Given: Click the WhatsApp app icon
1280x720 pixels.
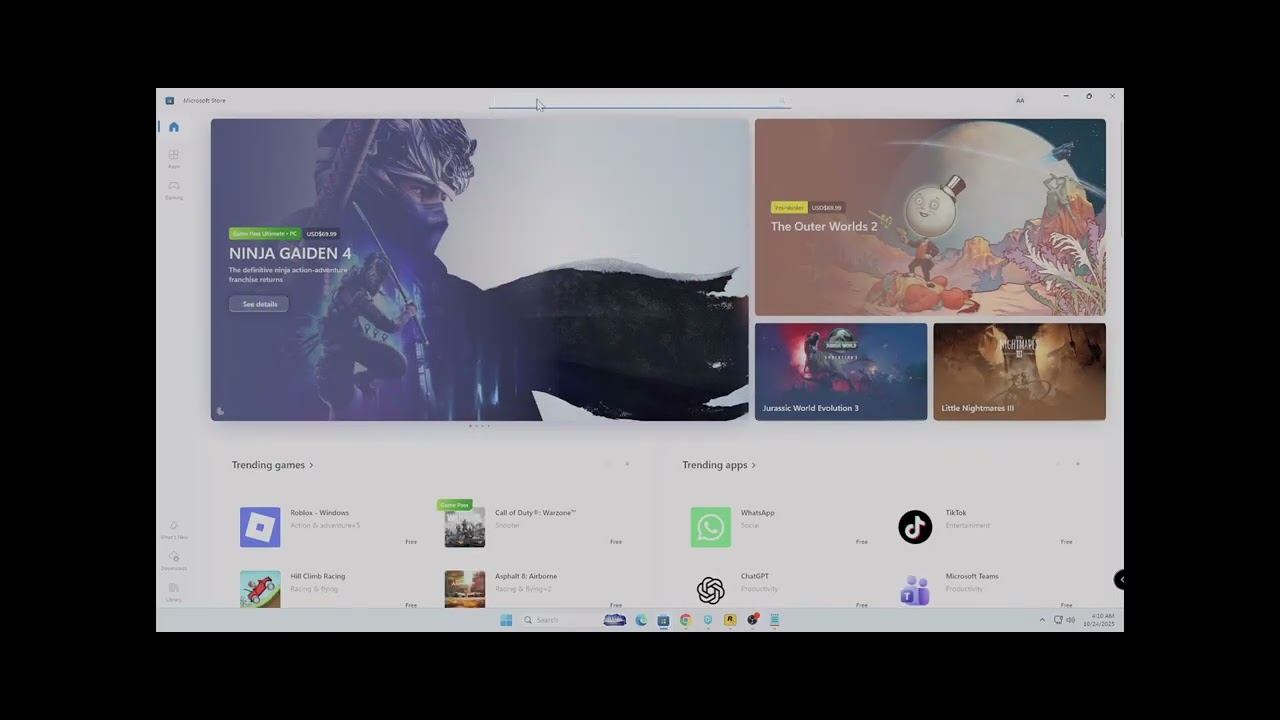Looking at the screenshot, I should coord(710,527).
